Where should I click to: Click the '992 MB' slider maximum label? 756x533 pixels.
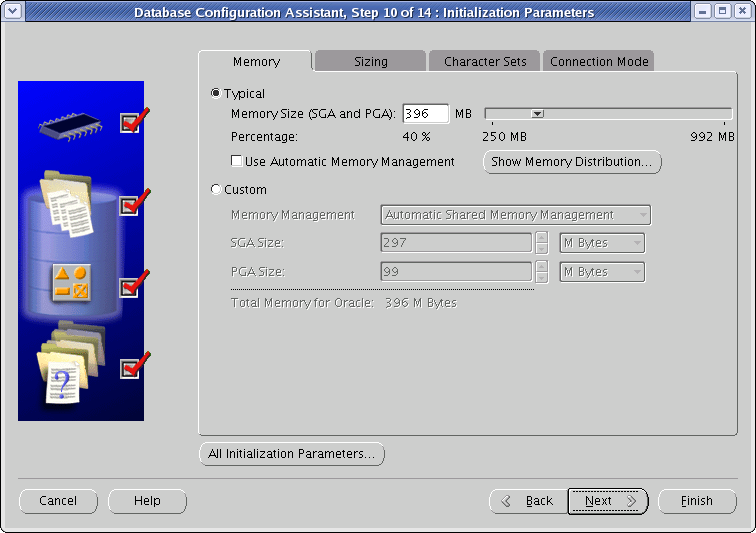pos(712,137)
